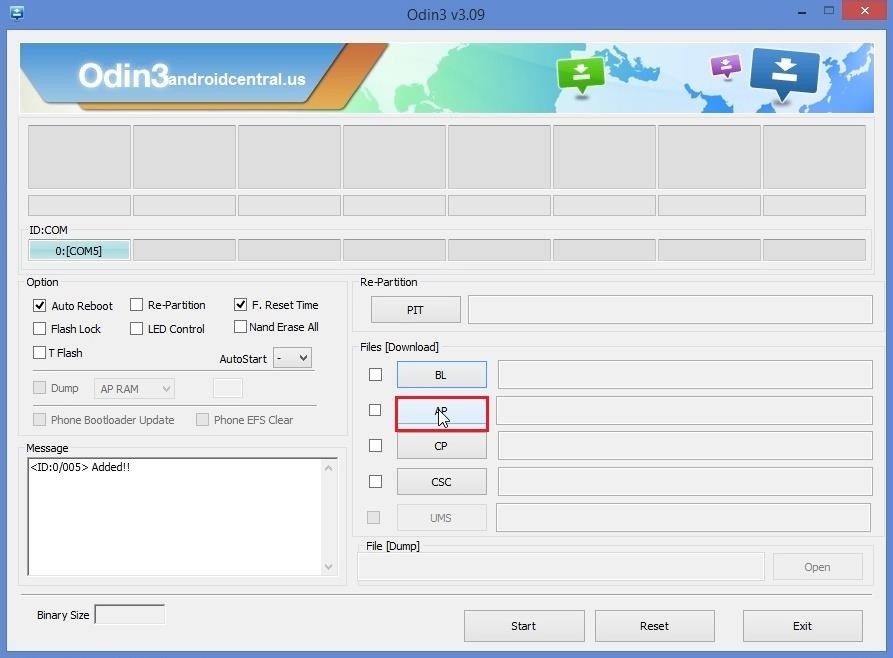Minimize the Odin3 window
The image size is (893, 658).
coord(802,12)
